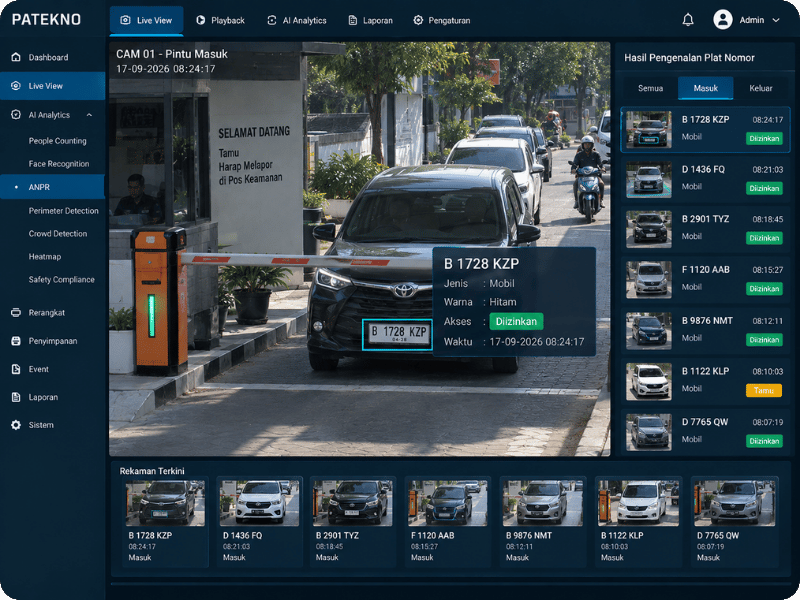Screen dimensions: 800x600
Task: Click Diizinkan badge for D 7765 QW result
Action: pos(764,441)
